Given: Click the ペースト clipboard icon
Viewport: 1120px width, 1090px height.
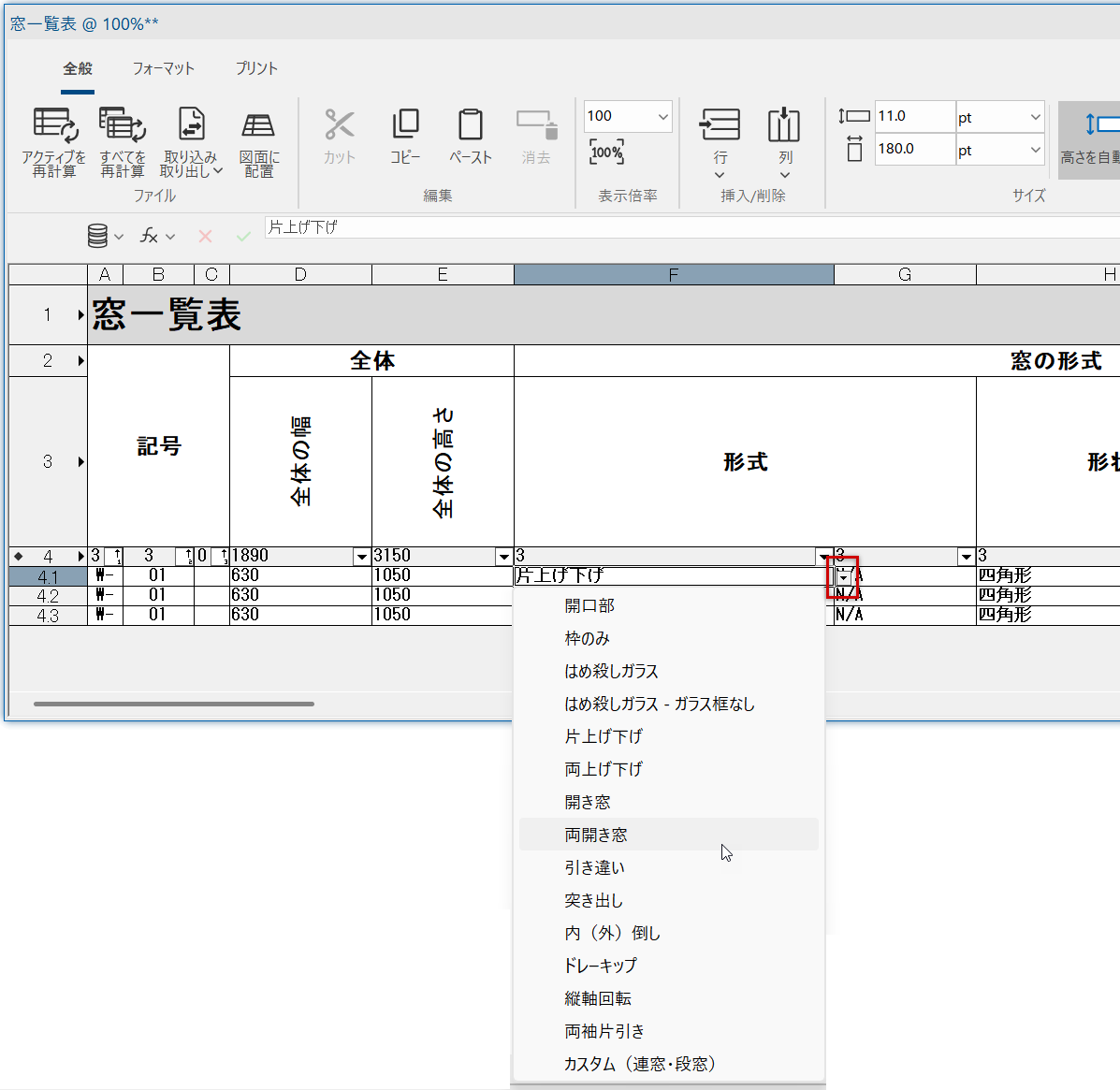Looking at the screenshot, I should (470, 125).
